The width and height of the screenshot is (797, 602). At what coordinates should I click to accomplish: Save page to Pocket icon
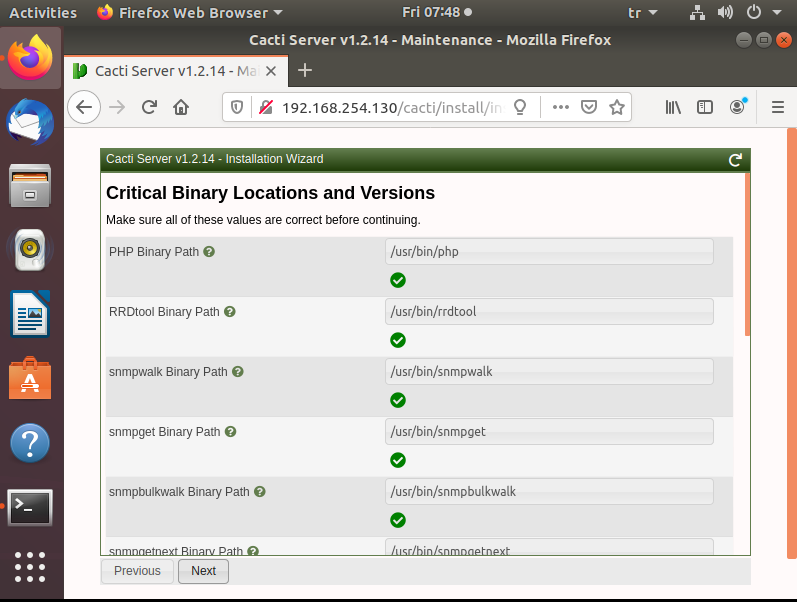(589, 107)
